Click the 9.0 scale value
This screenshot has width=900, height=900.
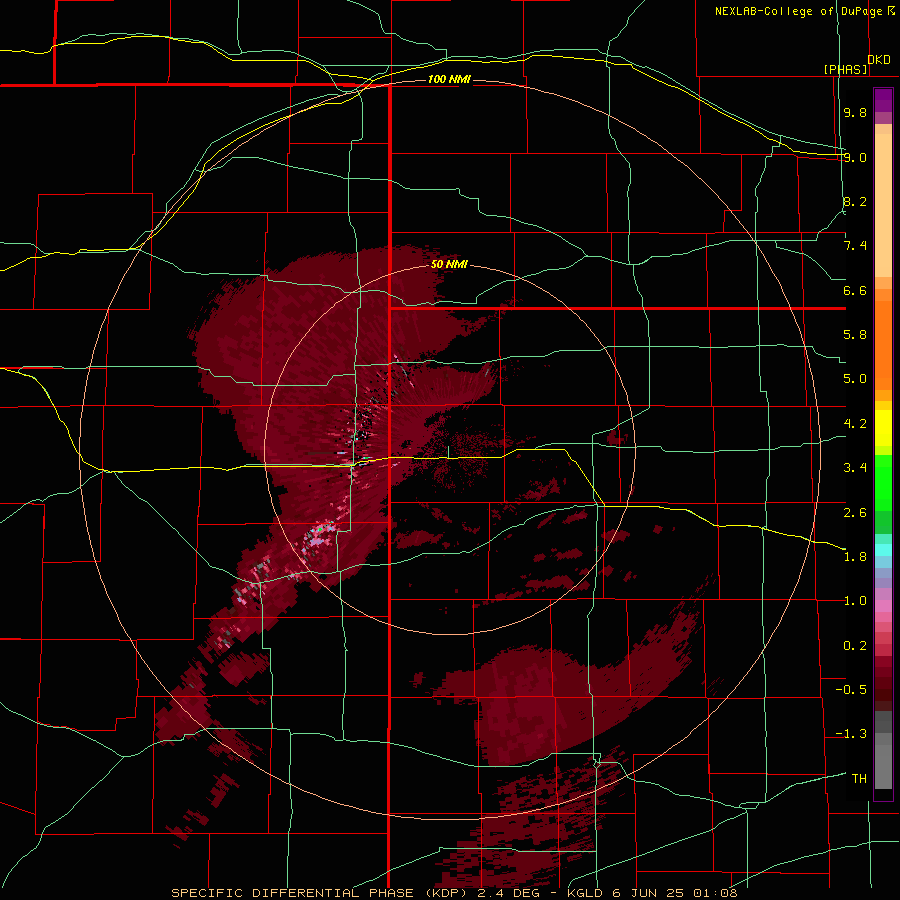pyautogui.click(x=855, y=157)
